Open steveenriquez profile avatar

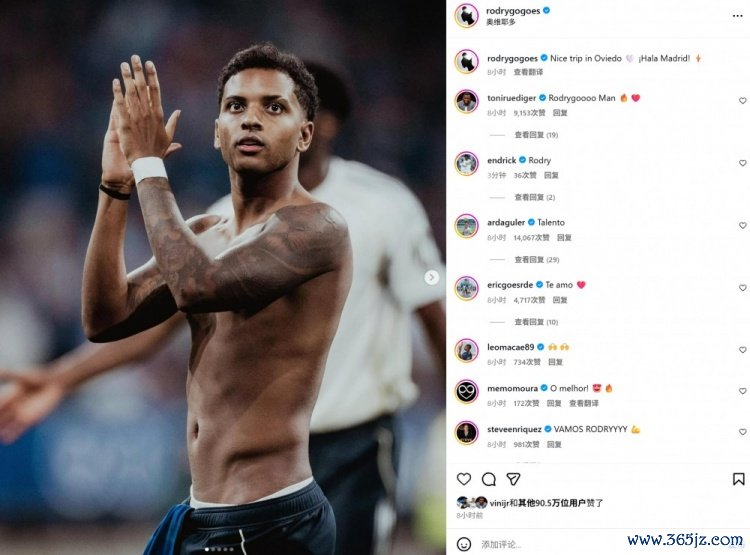pos(466,433)
